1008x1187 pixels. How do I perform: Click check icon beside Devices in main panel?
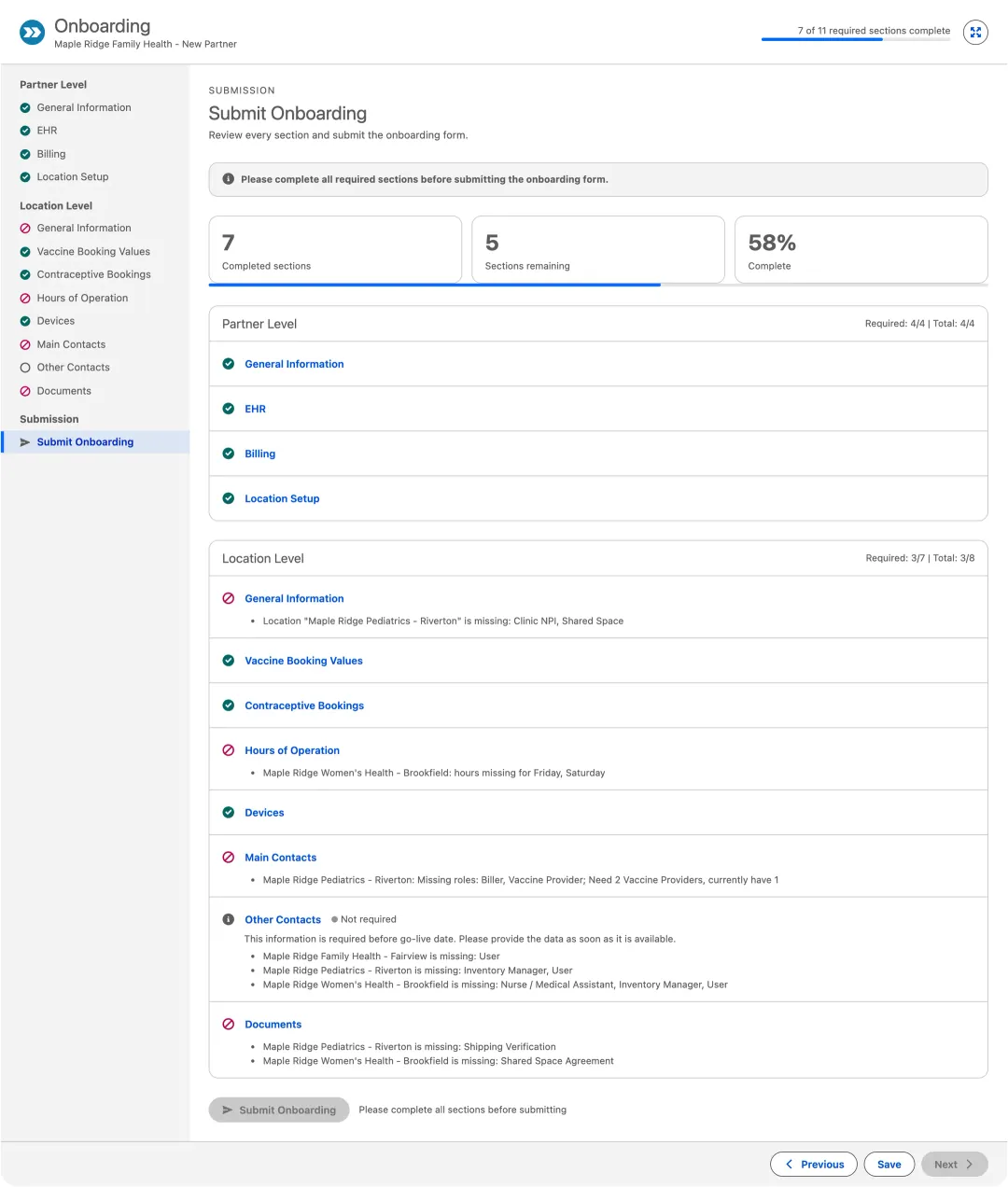pyautogui.click(x=229, y=813)
